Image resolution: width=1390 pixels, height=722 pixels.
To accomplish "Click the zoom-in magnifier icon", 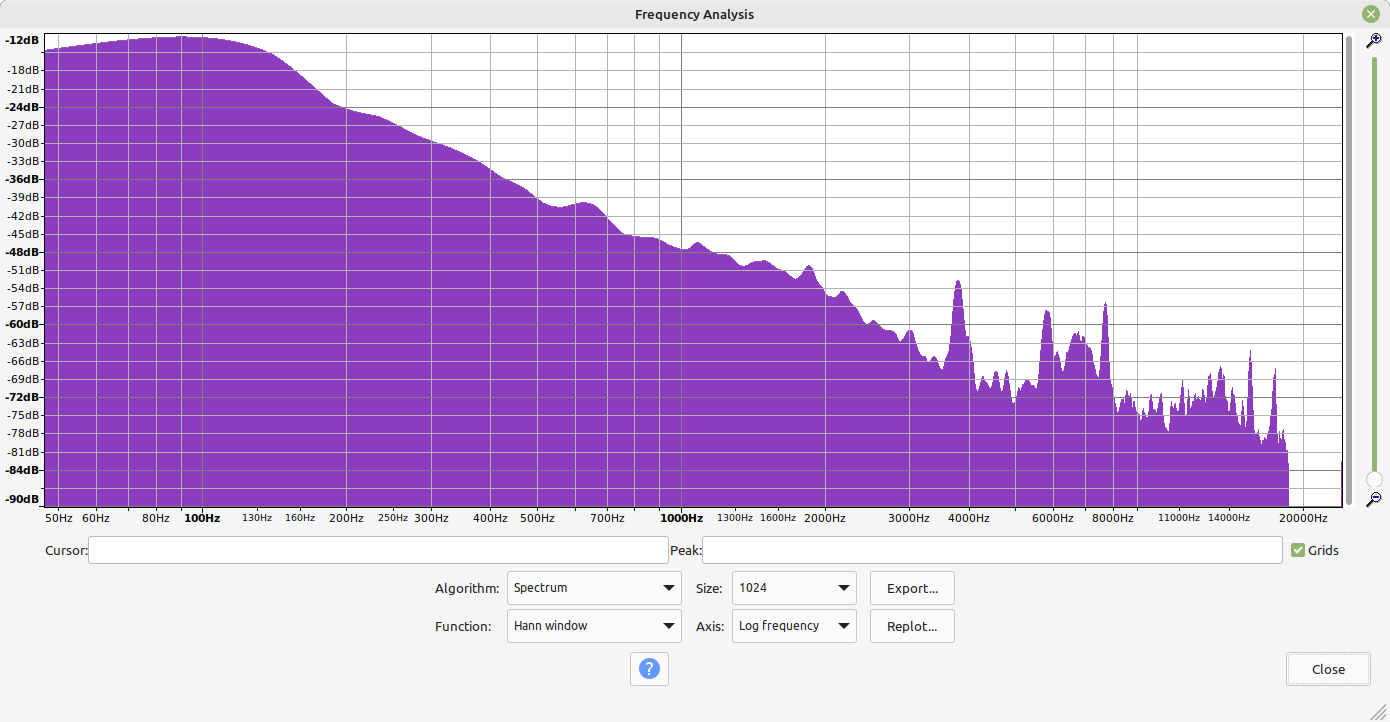I will pyautogui.click(x=1375, y=40).
